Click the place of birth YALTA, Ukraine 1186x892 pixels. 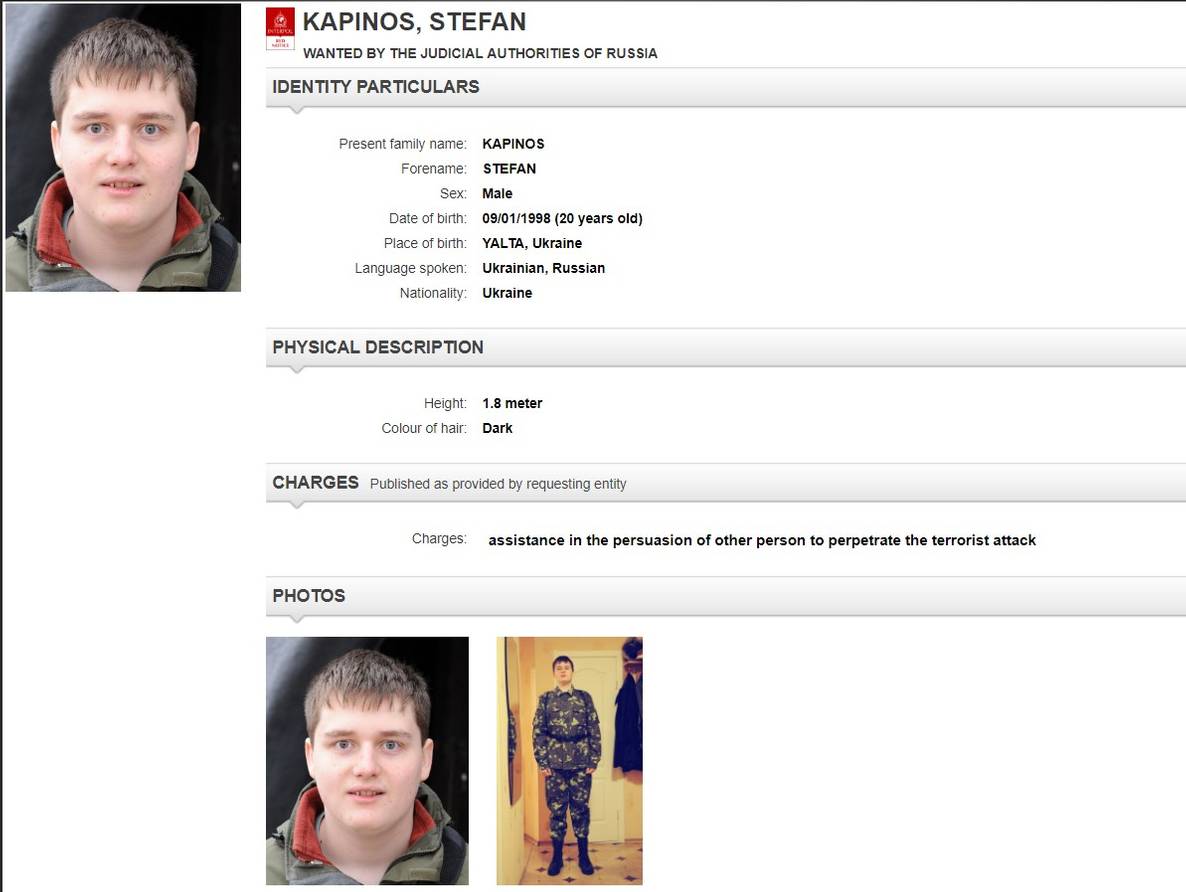pos(532,244)
